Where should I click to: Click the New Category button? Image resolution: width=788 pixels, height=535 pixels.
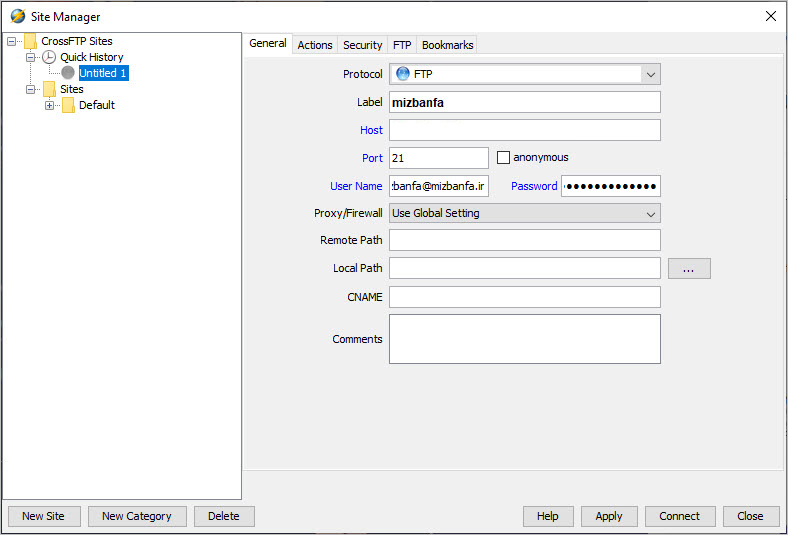click(137, 516)
